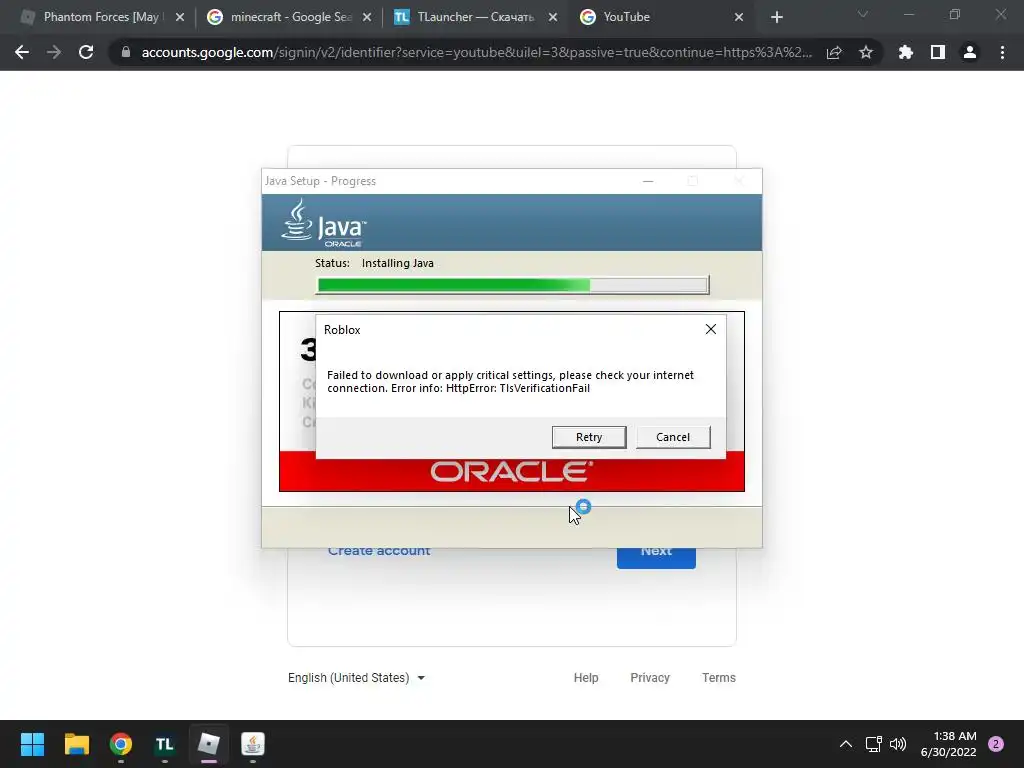The width and height of the screenshot is (1024, 768).
Task: Open the Terms link
Action: [x=718, y=678]
